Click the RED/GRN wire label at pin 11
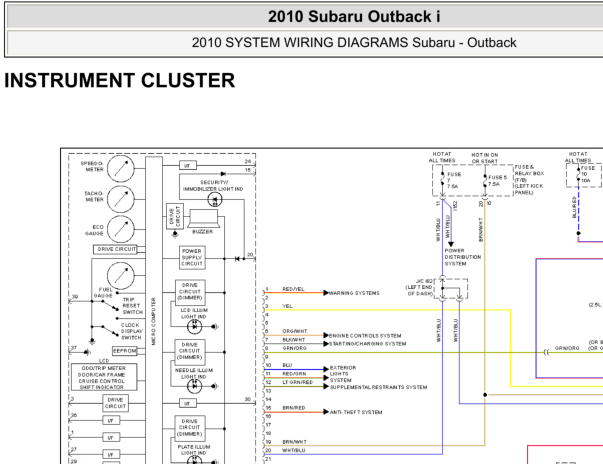Viewport: 603px width, 464px height. point(294,373)
